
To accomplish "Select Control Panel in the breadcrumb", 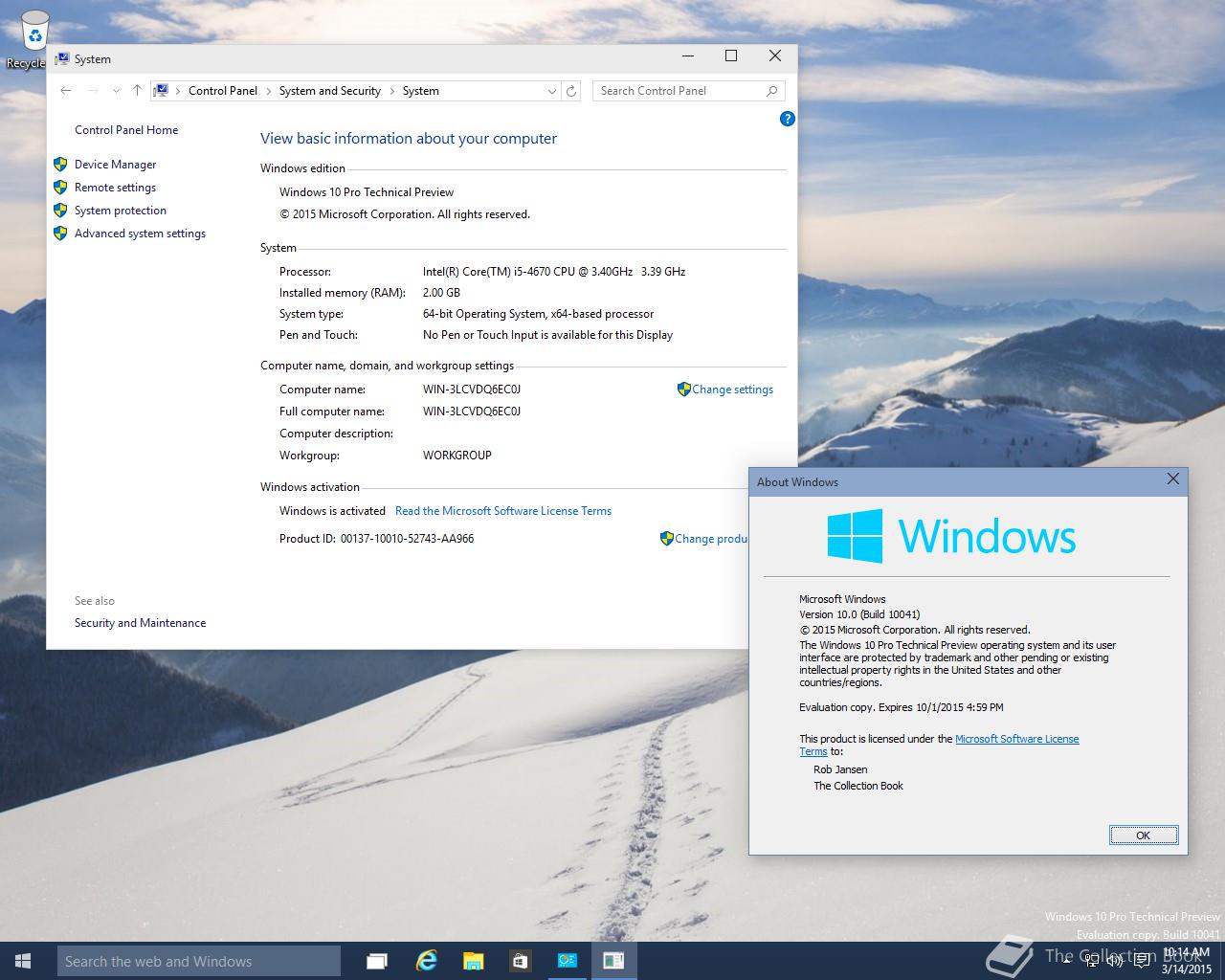I will click(x=223, y=91).
